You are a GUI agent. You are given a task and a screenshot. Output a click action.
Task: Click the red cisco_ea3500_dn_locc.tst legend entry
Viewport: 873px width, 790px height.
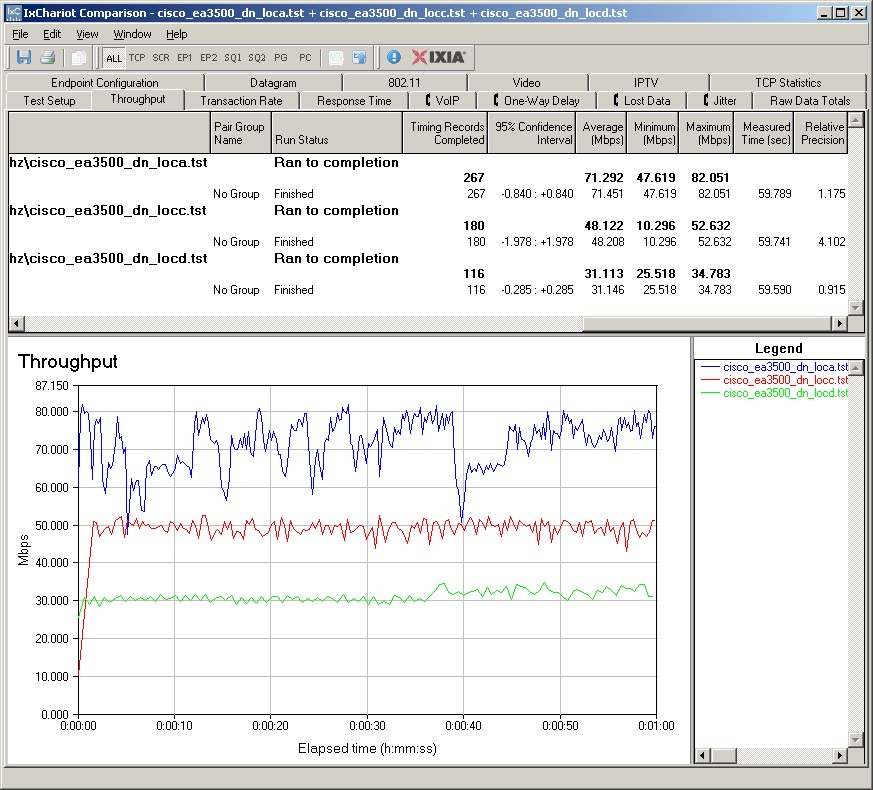pos(774,380)
